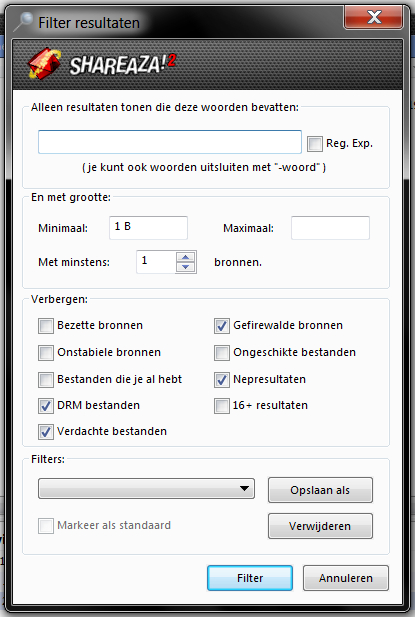
Task: Uncheck Nepresultaten checkbox
Action: coord(222,380)
